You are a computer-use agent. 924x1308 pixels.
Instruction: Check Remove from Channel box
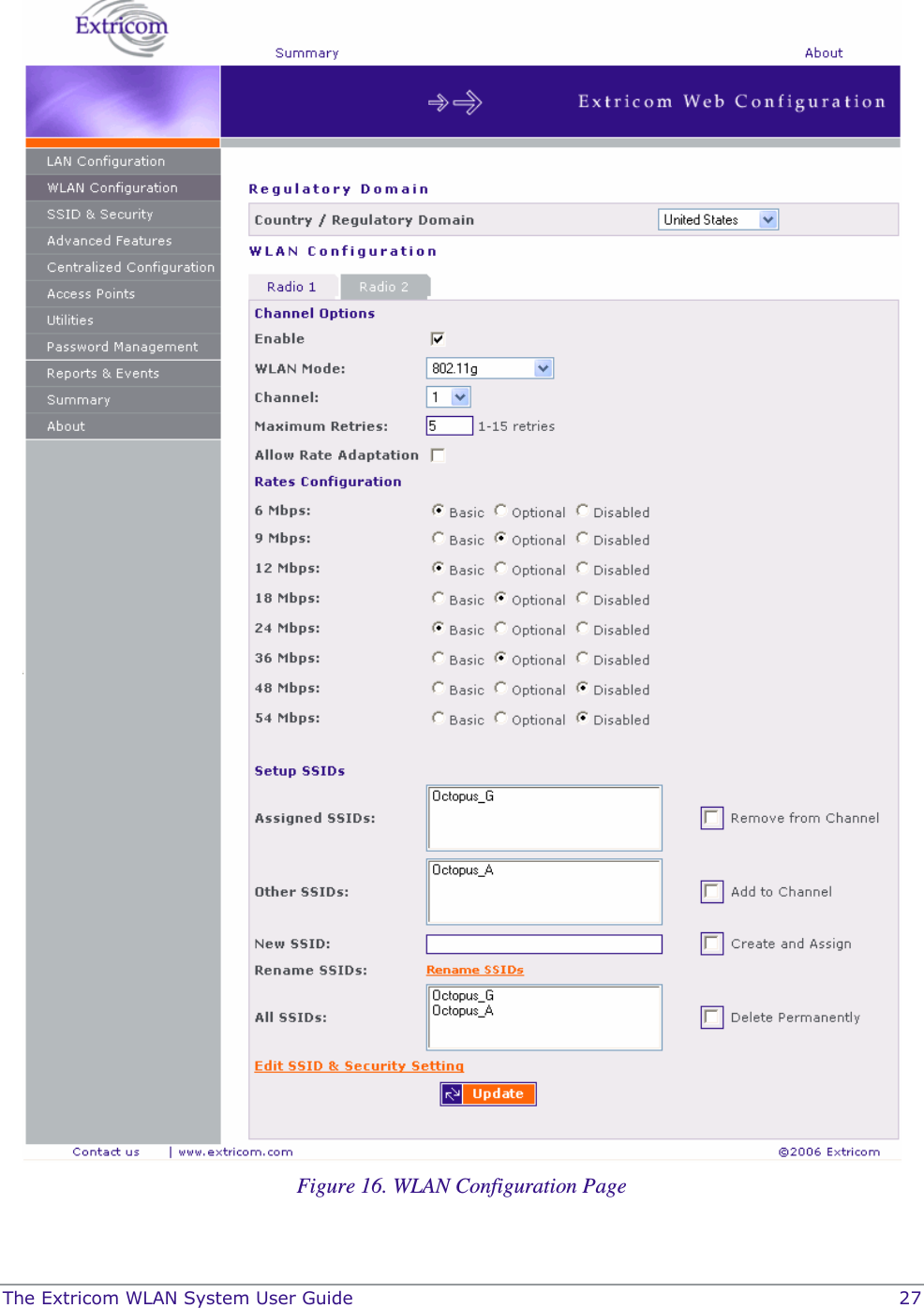(x=712, y=818)
